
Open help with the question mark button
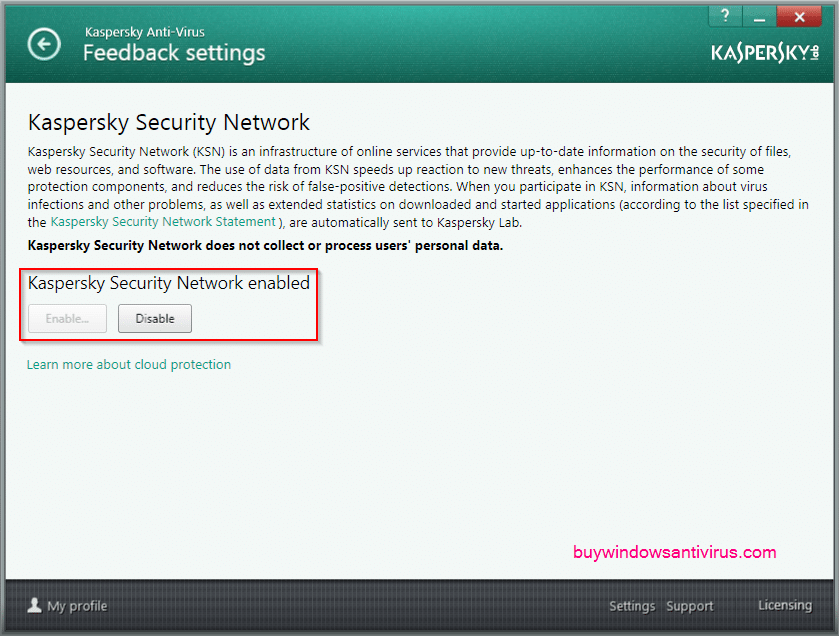pos(724,16)
